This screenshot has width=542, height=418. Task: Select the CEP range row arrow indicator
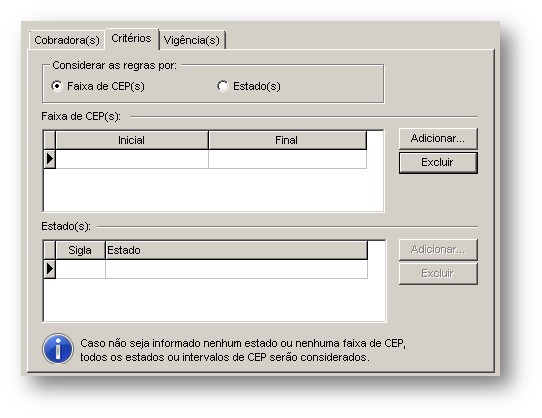pos(50,159)
